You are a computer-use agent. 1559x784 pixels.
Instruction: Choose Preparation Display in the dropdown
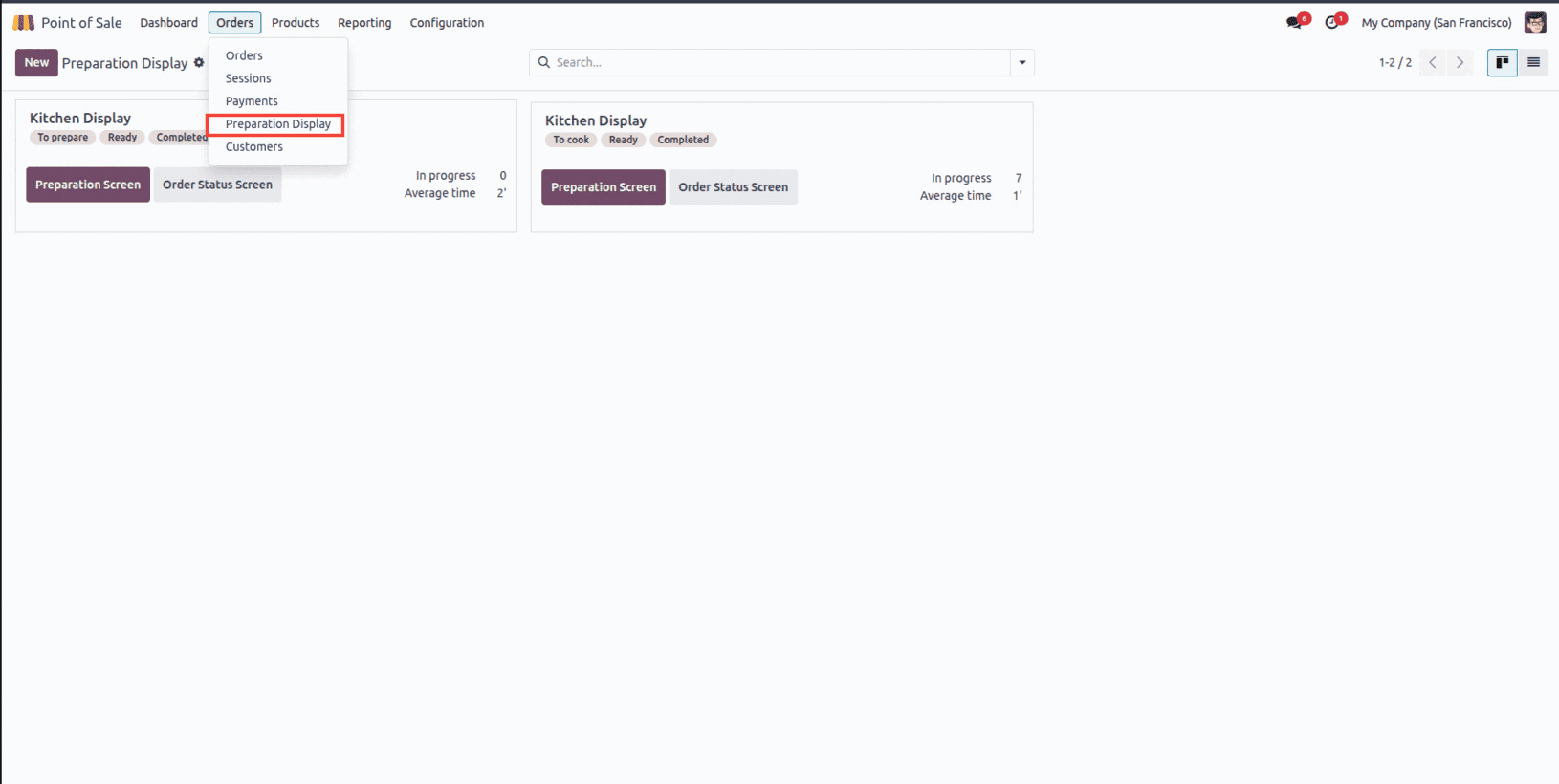[x=277, y=124]
